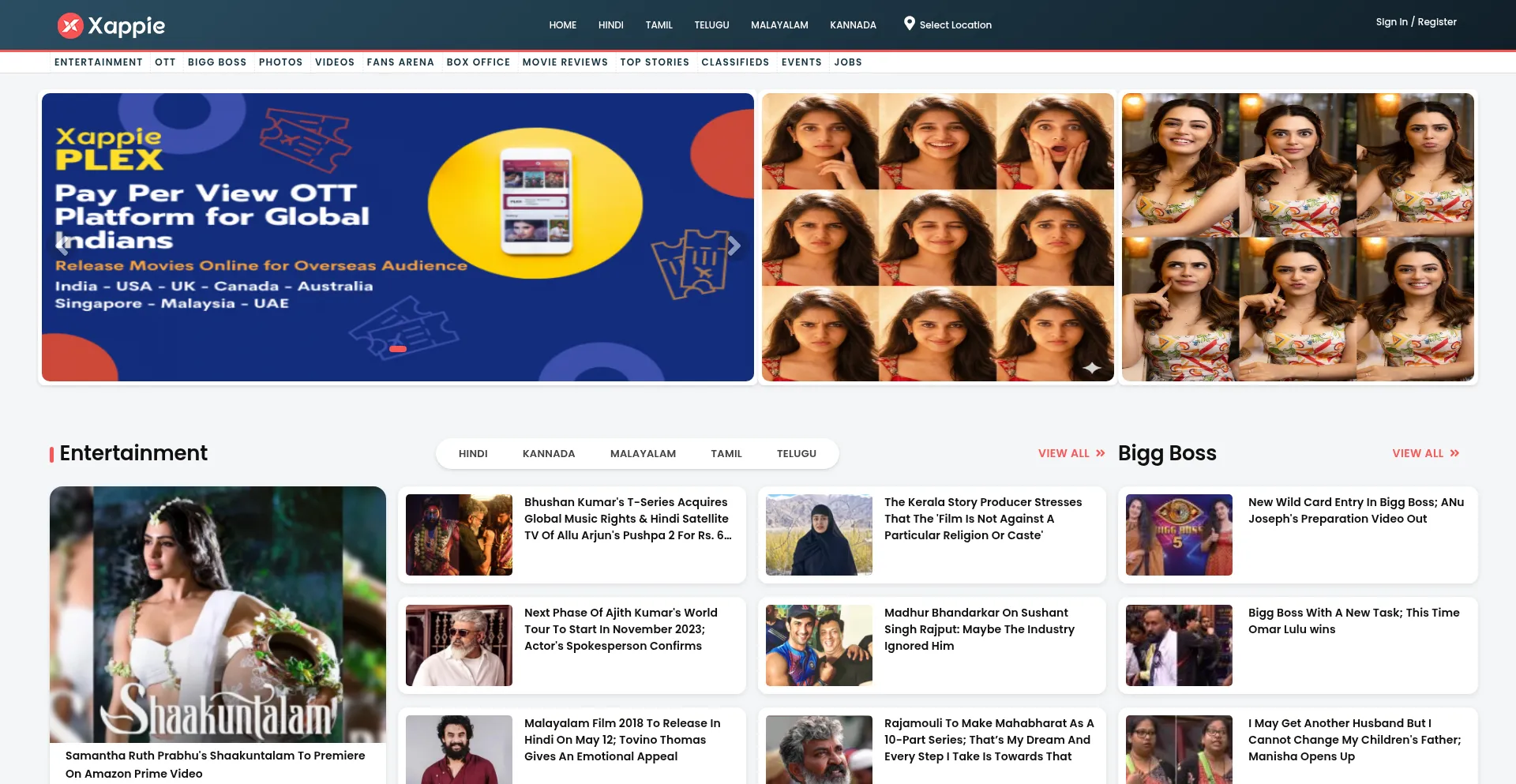Click VIEW ALL for Bigg Boss section
This screenshot has width=1516, height=784.
tap(1426, 453)
